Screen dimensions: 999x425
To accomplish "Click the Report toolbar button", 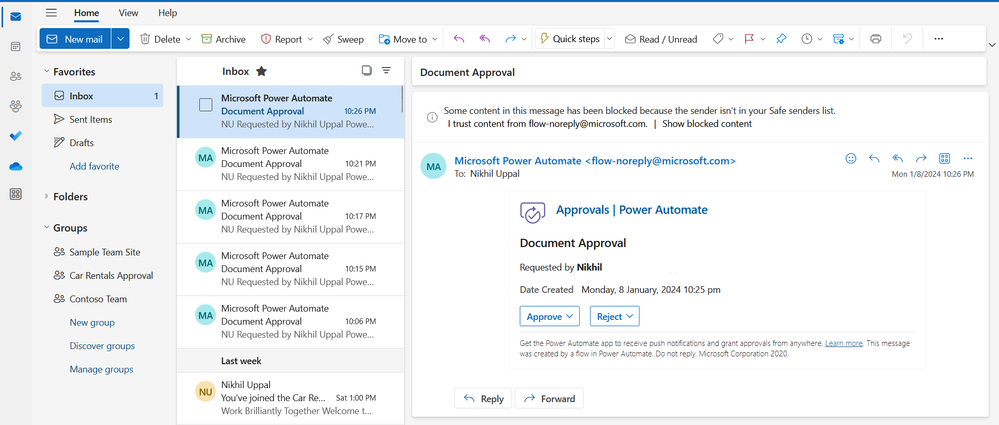I will pyautogui.click(x=281, y=39).
